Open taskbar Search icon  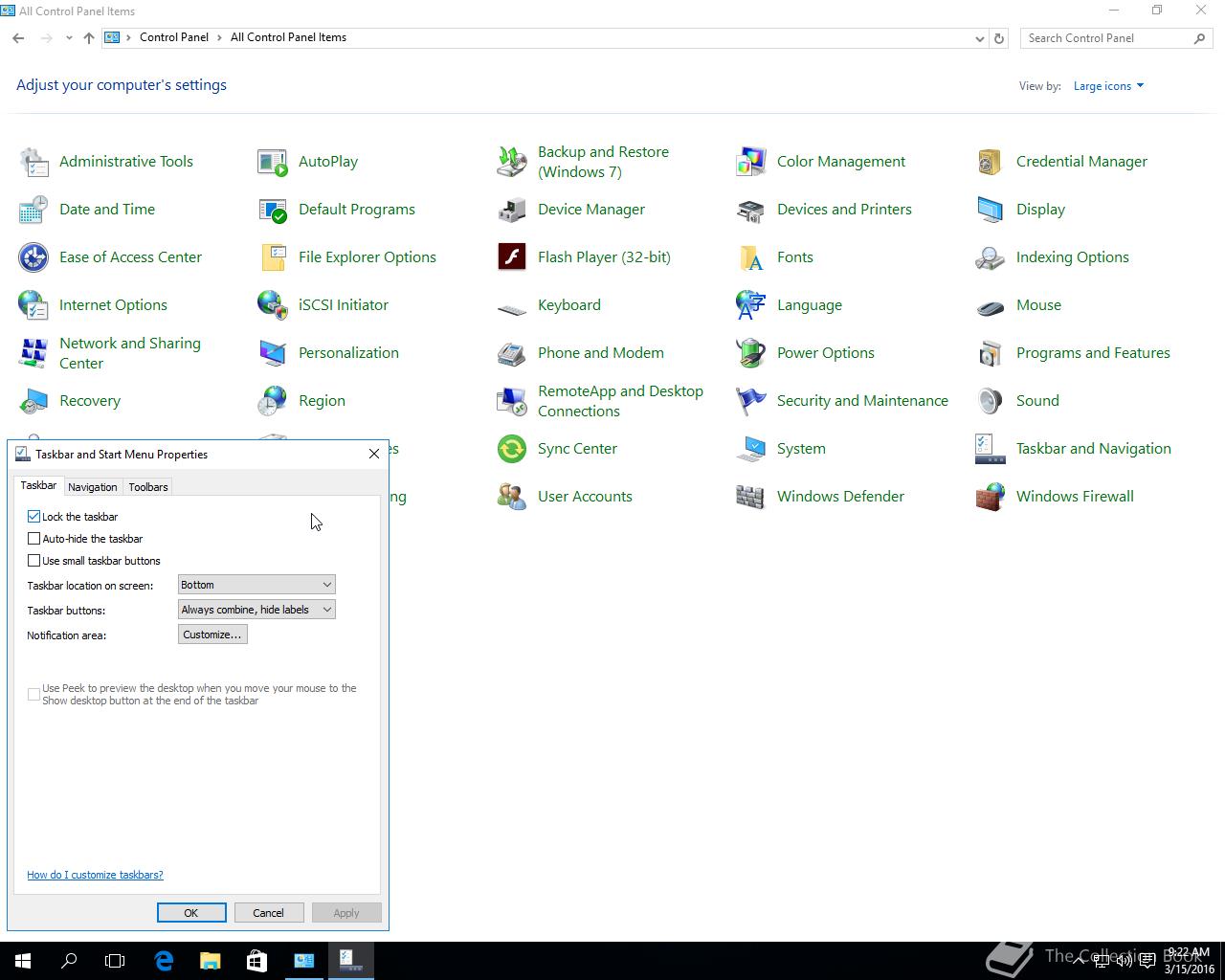[69, 961]
